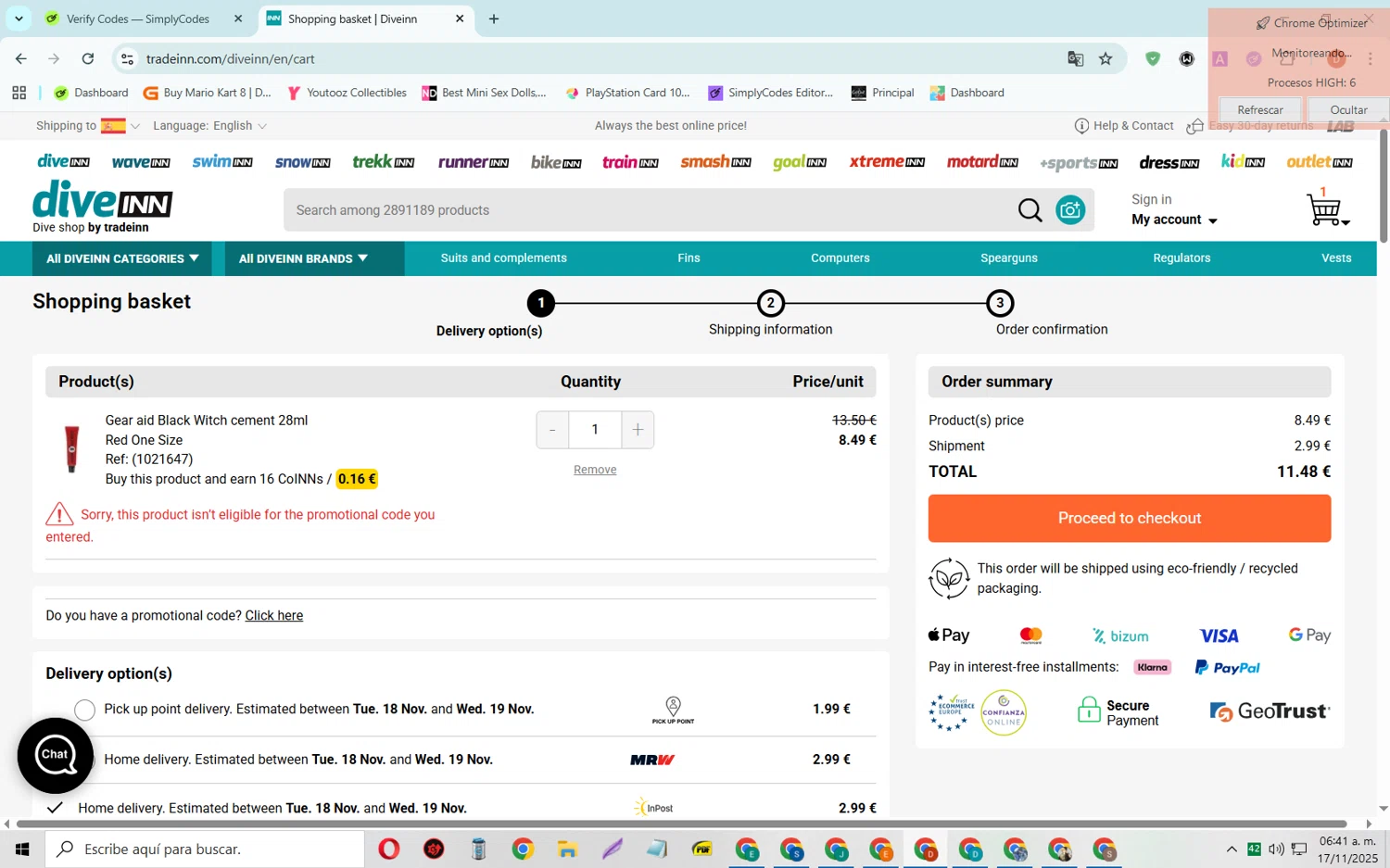Screen dimensions: 1390x868
Task: Expand My account menu
Action: (1174, 220)
